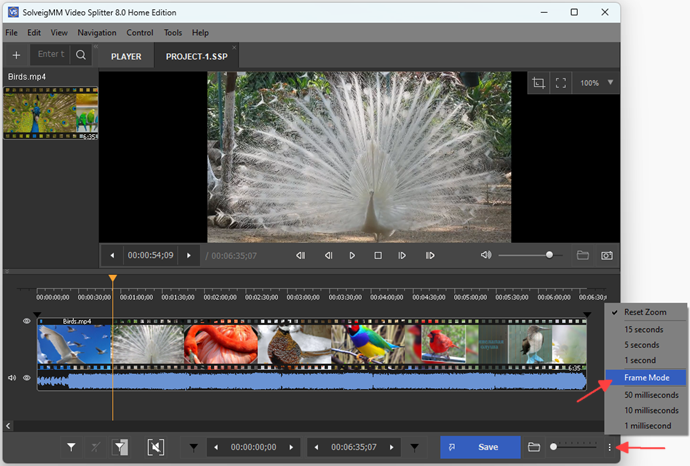
Task: Open the Navigation menu
Action: coord(97,33)
